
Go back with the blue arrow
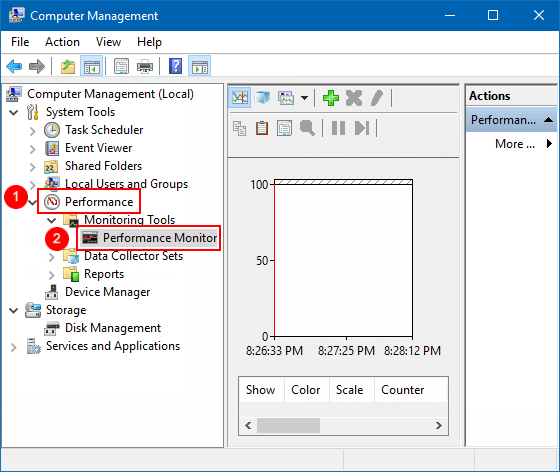click(14, 66)
